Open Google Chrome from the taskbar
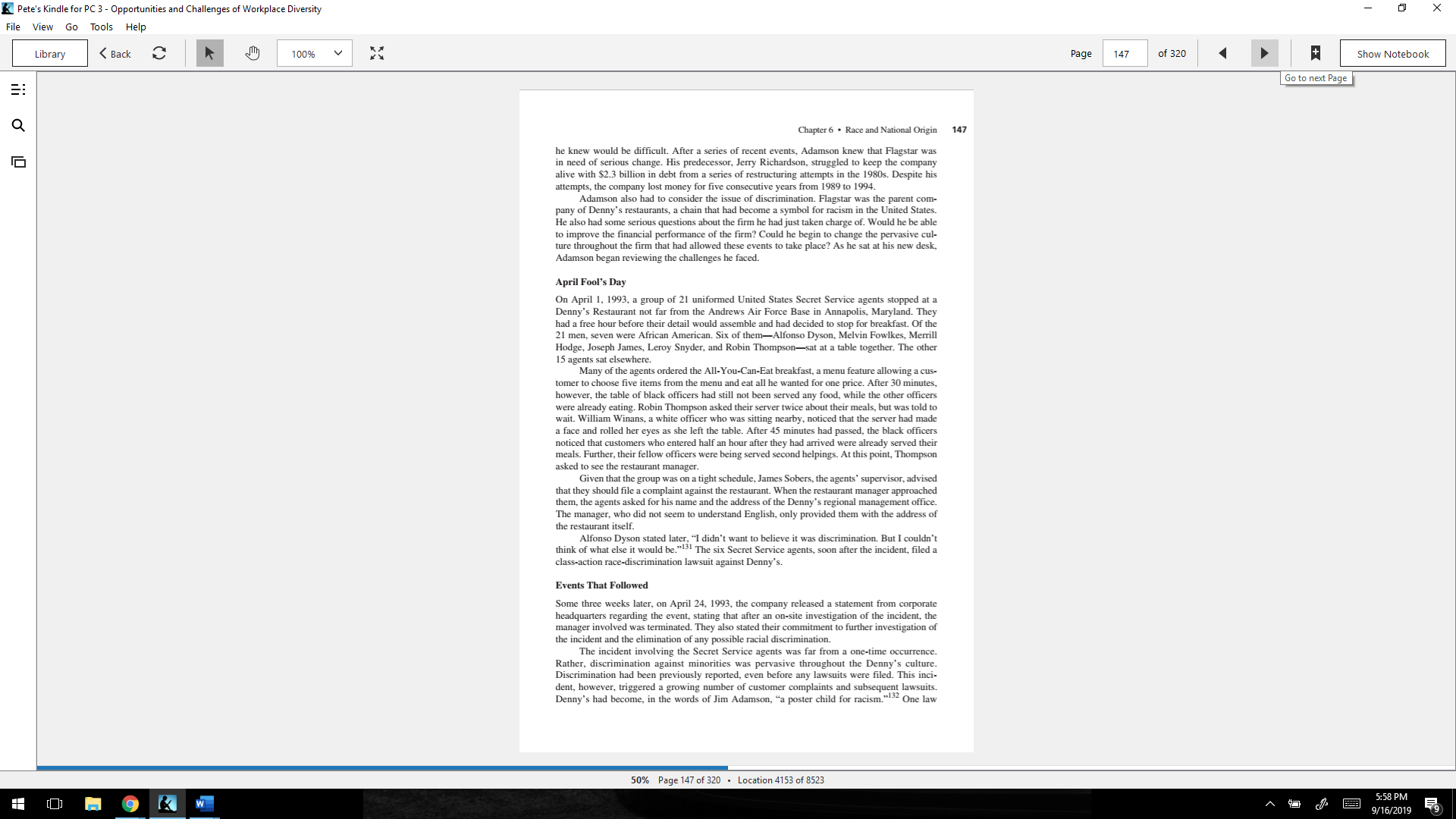Screen dimensions: 1456x819 coord(130,804)
